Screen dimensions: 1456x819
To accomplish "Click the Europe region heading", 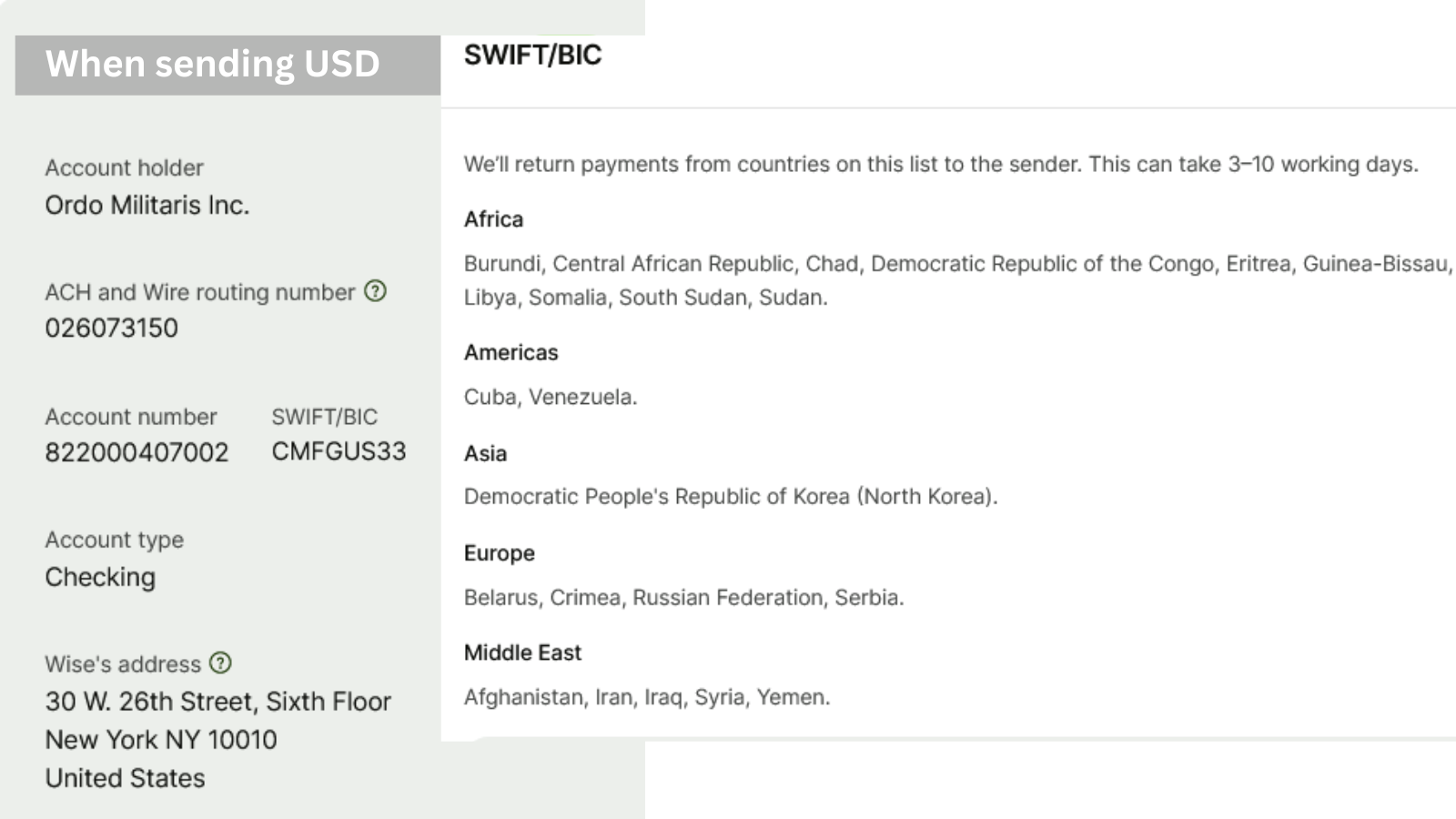I will coord(499,553).
